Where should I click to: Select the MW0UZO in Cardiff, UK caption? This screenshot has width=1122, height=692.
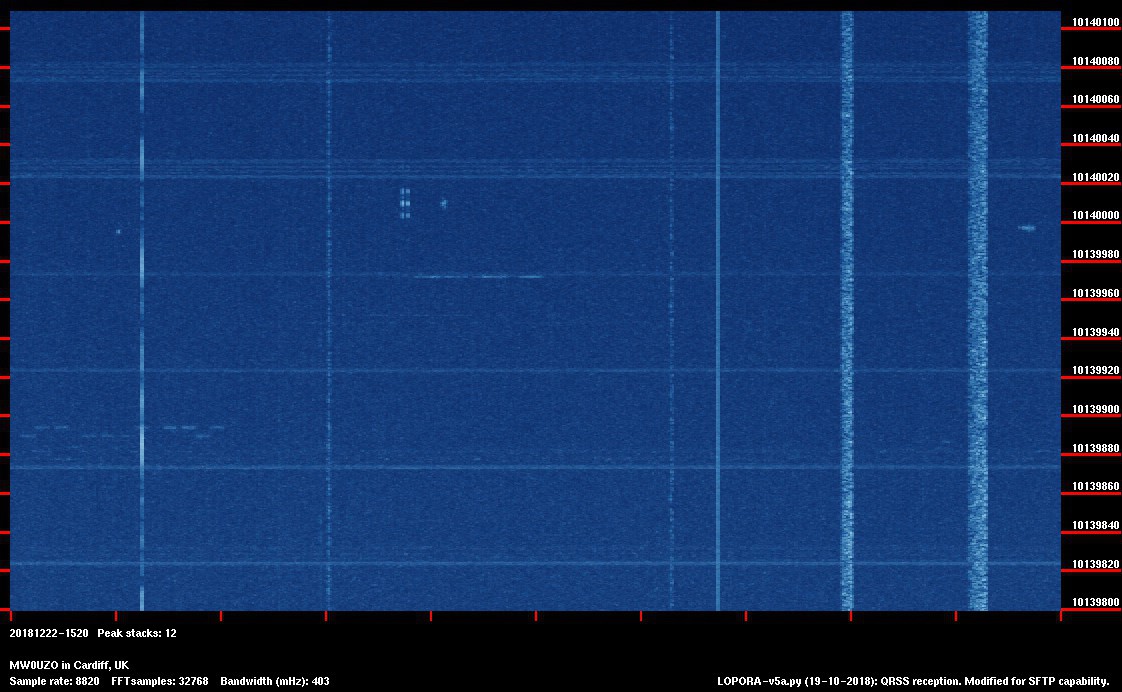(x=69, y=665)
